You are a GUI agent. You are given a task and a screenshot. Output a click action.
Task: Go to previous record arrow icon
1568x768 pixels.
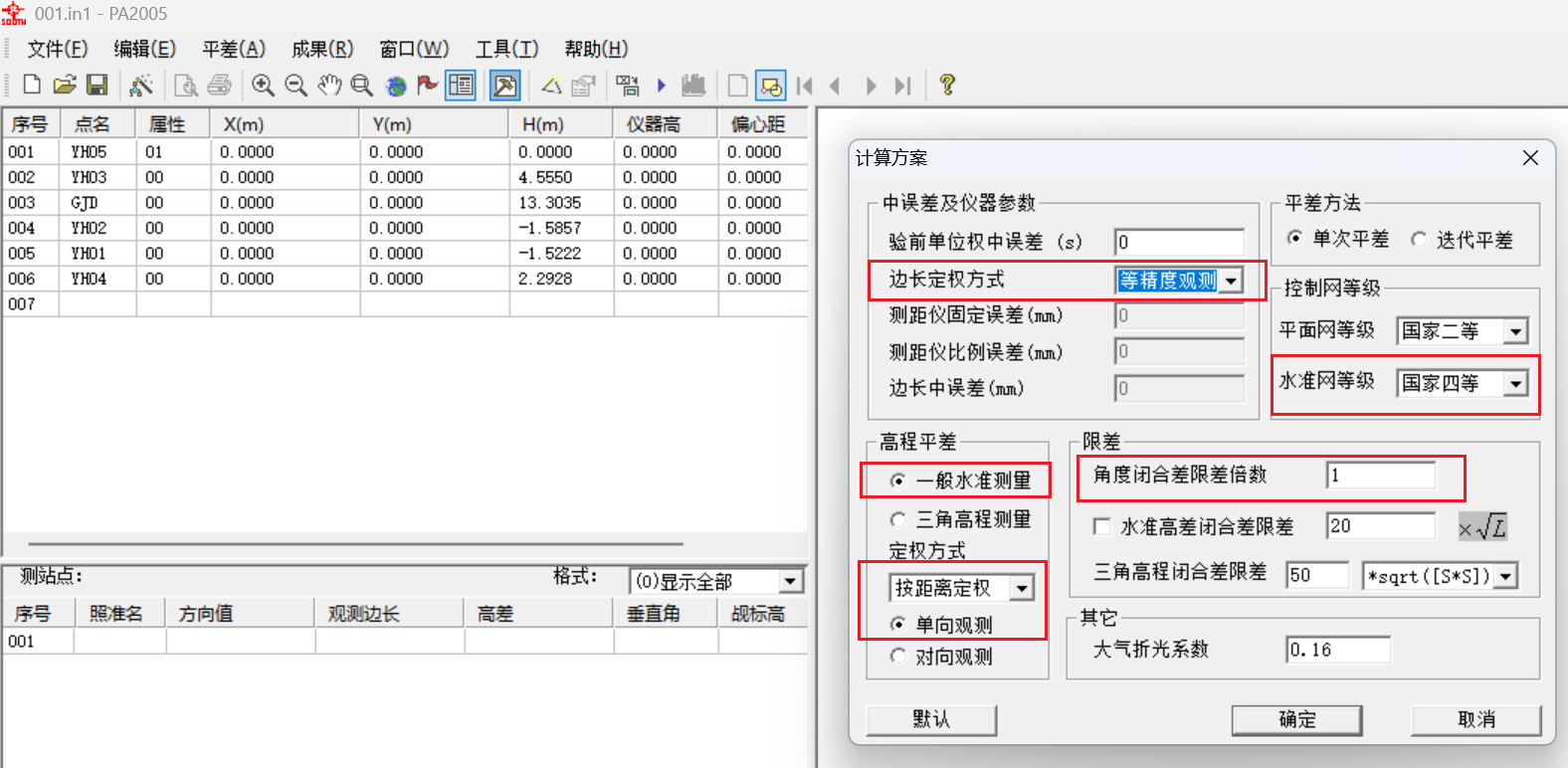(x=835, y=86)
